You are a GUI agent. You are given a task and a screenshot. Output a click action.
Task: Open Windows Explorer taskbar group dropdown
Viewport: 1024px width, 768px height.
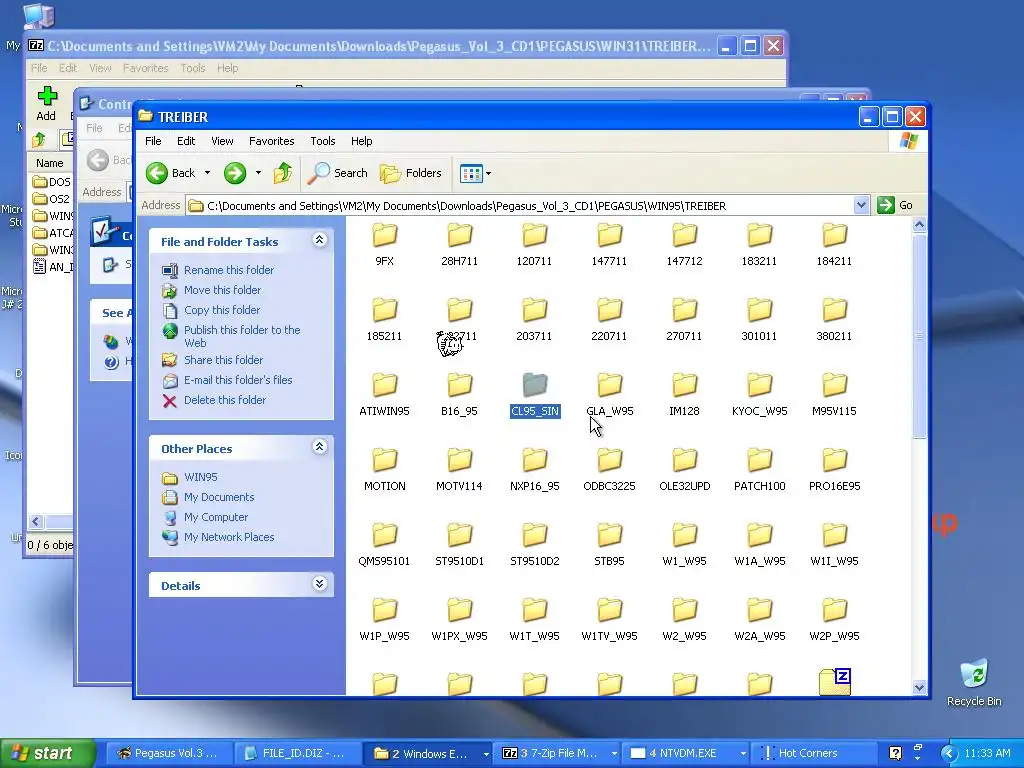pyautogui.click(x=486, y=754)
